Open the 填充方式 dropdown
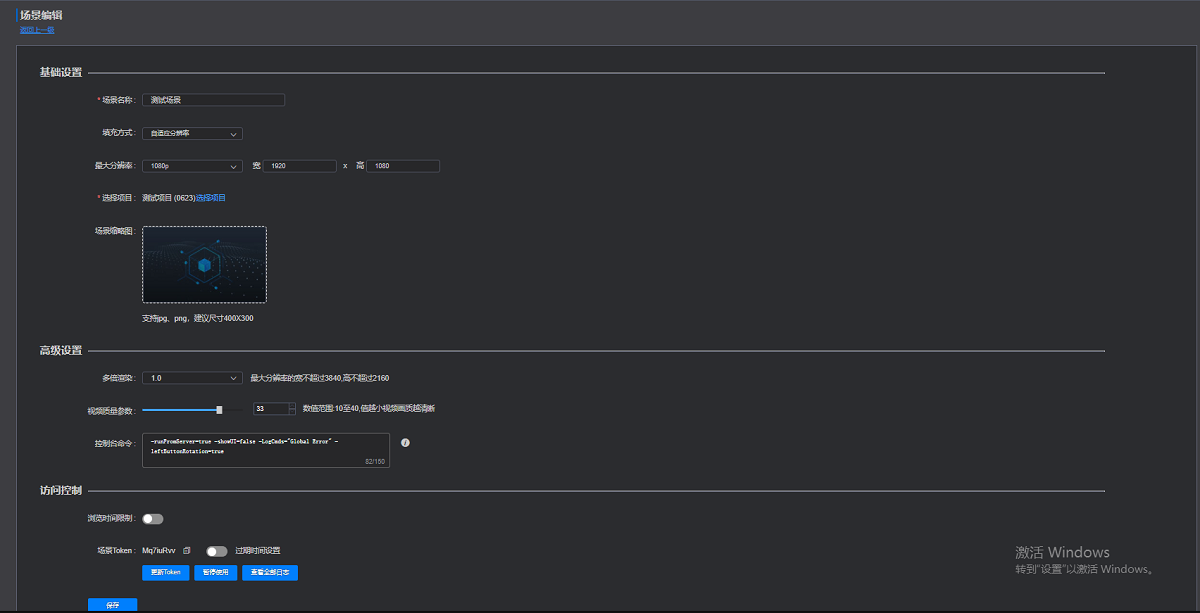 [x=192, y=133]
